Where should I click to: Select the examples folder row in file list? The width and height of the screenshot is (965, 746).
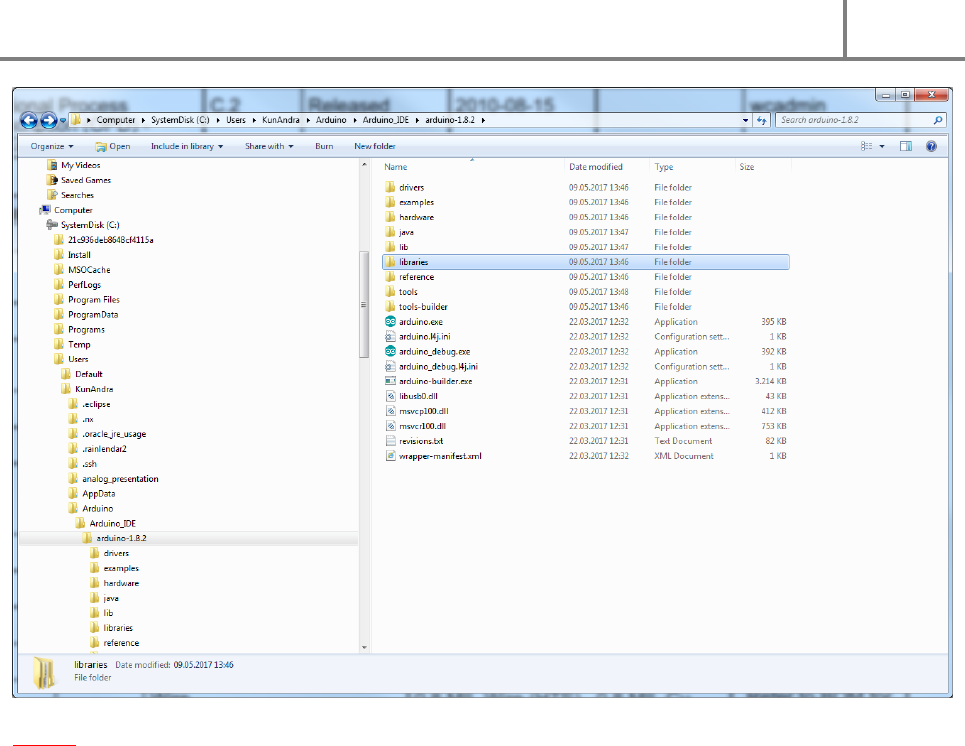(x=585, y=202)
